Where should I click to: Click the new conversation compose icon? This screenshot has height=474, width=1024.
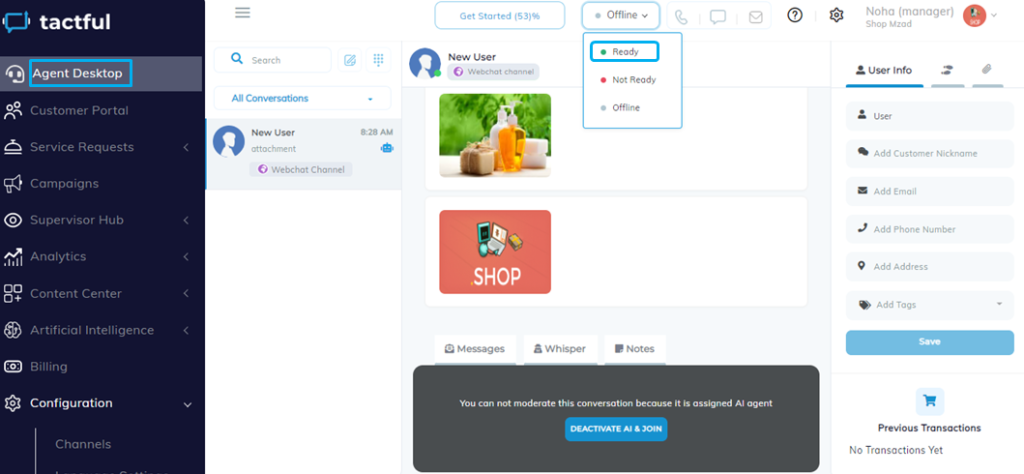click(349, 60)
